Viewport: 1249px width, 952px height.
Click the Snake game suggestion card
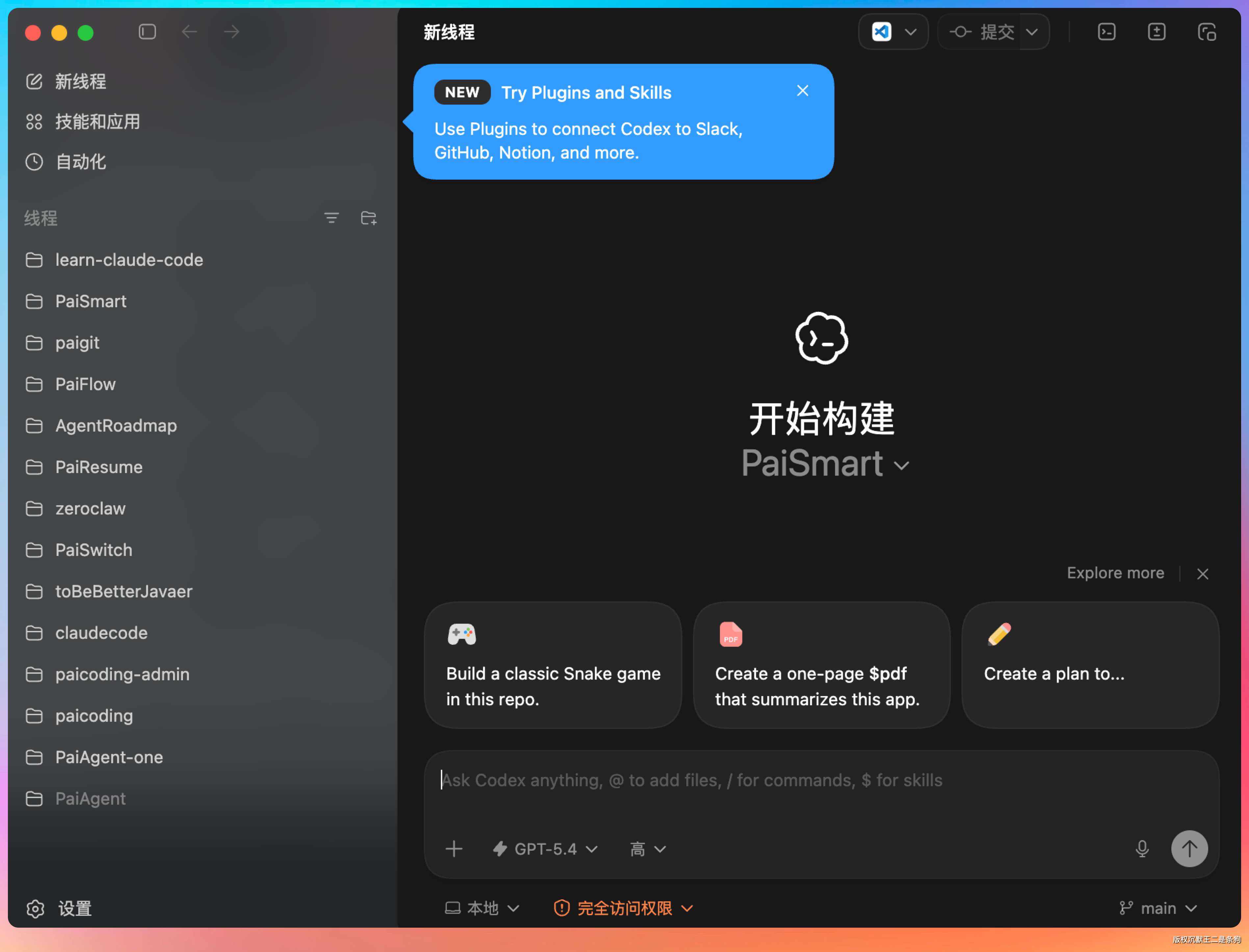pos(552,665)
